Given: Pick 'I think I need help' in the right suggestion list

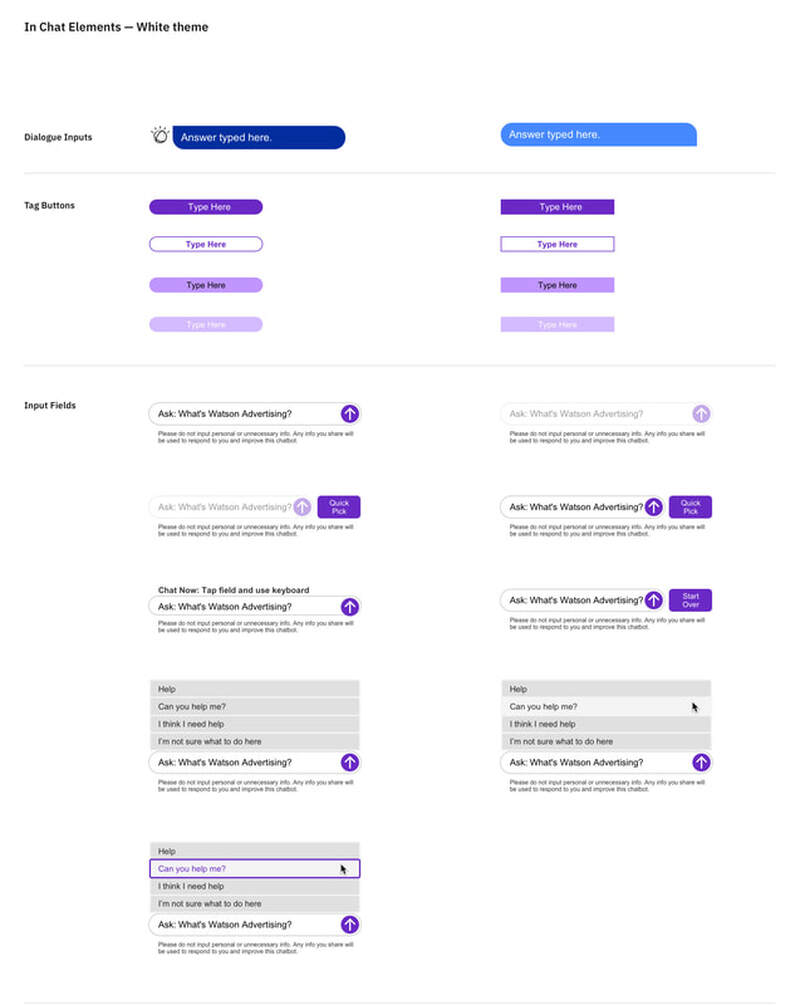Looking at the screenshot, I should (x=606, y=724).
